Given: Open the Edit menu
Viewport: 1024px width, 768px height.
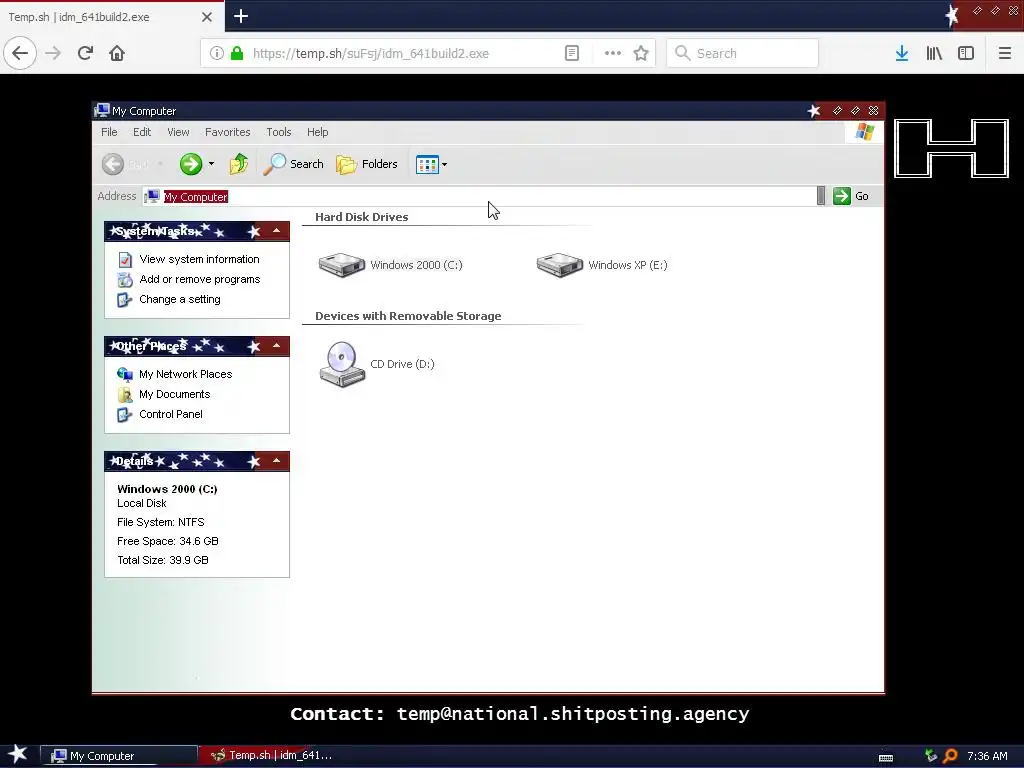Looking at the screenshot, I should pos(142,132).
